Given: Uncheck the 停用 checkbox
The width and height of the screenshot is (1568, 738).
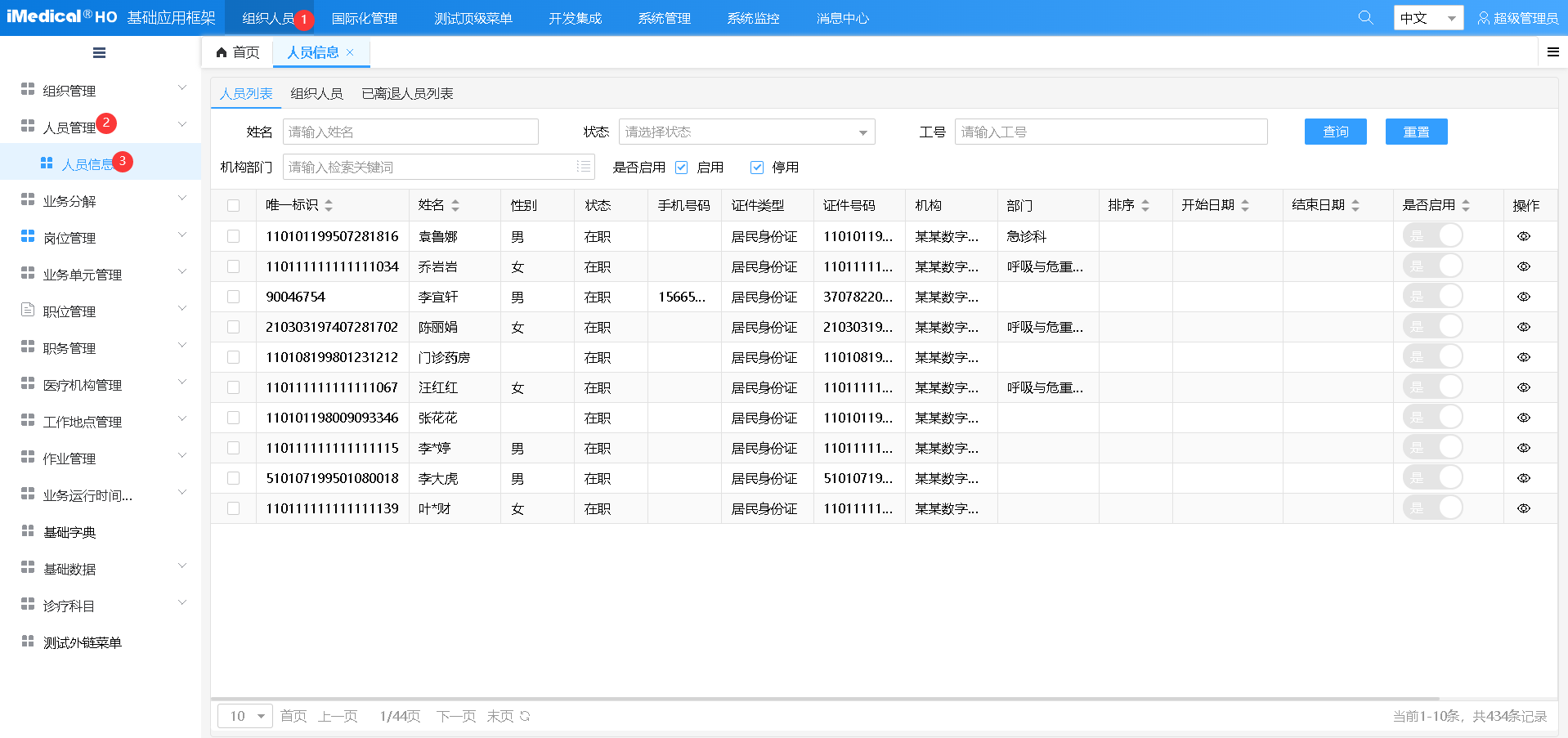Looking at the screenshot, I should [x=756, y=167].
